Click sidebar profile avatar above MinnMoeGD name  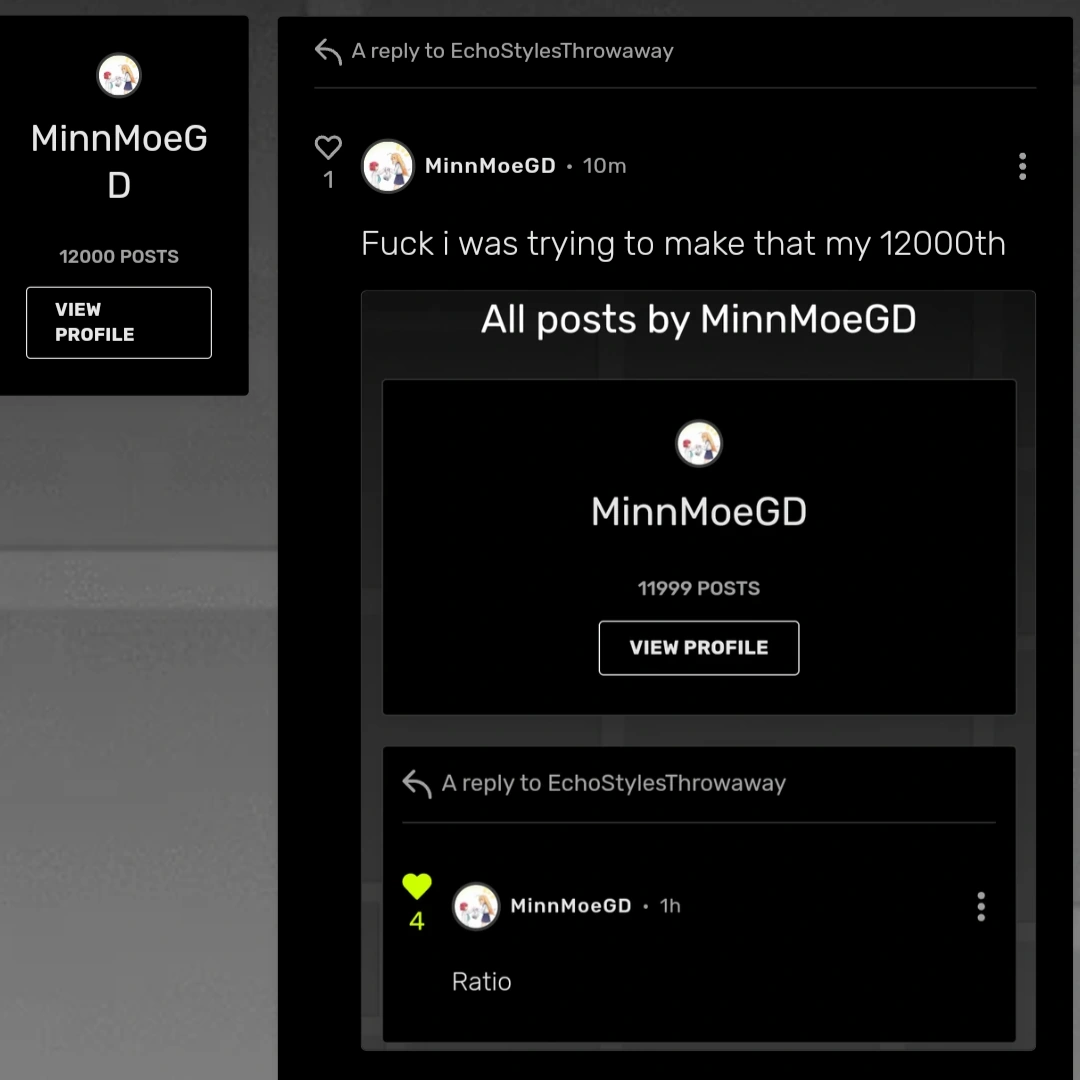(119, 76)
